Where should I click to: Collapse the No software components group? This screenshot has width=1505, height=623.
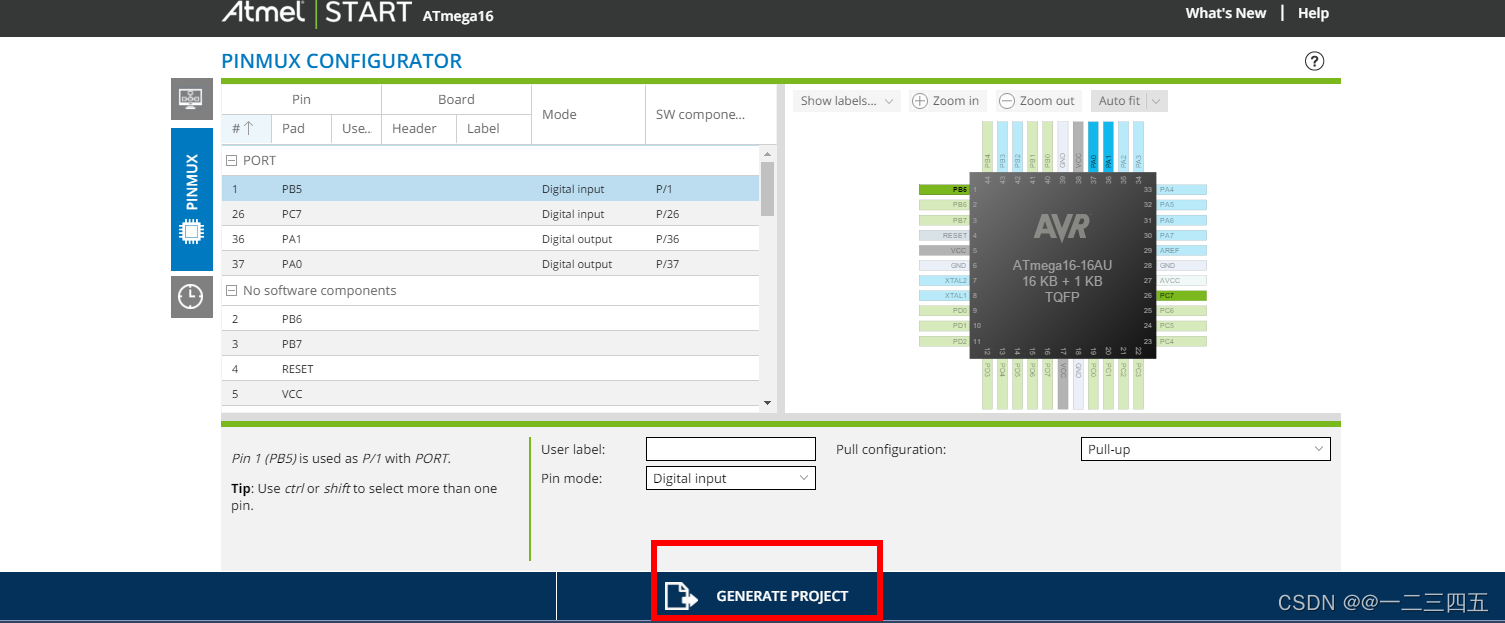[231, 291]
